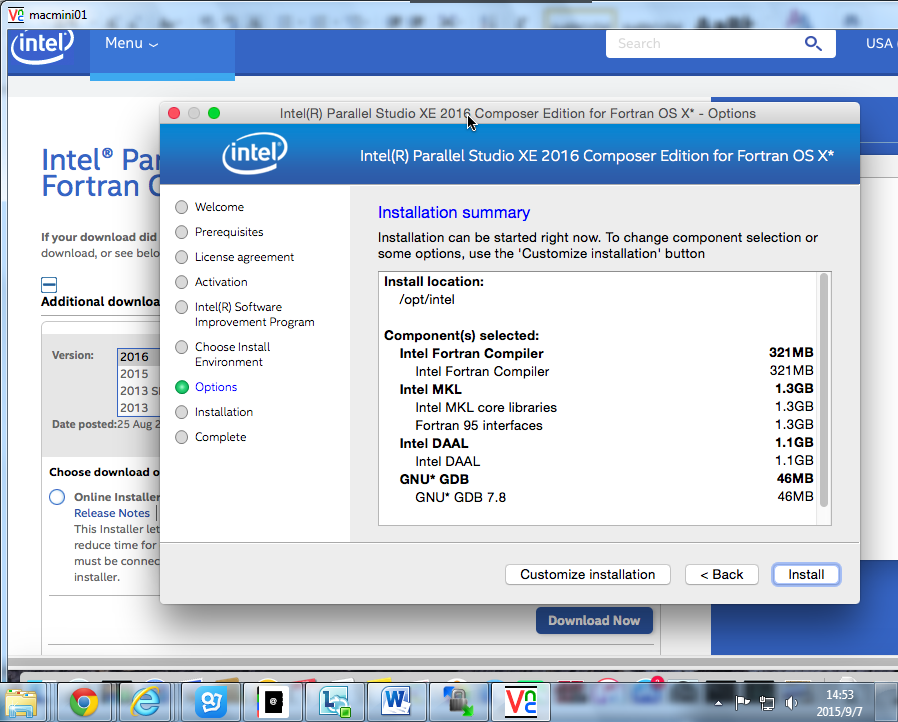The width and height of the screenshot is (898, 722).
Task: Click the search magnifier icon
Action: (x=813, y=43)
